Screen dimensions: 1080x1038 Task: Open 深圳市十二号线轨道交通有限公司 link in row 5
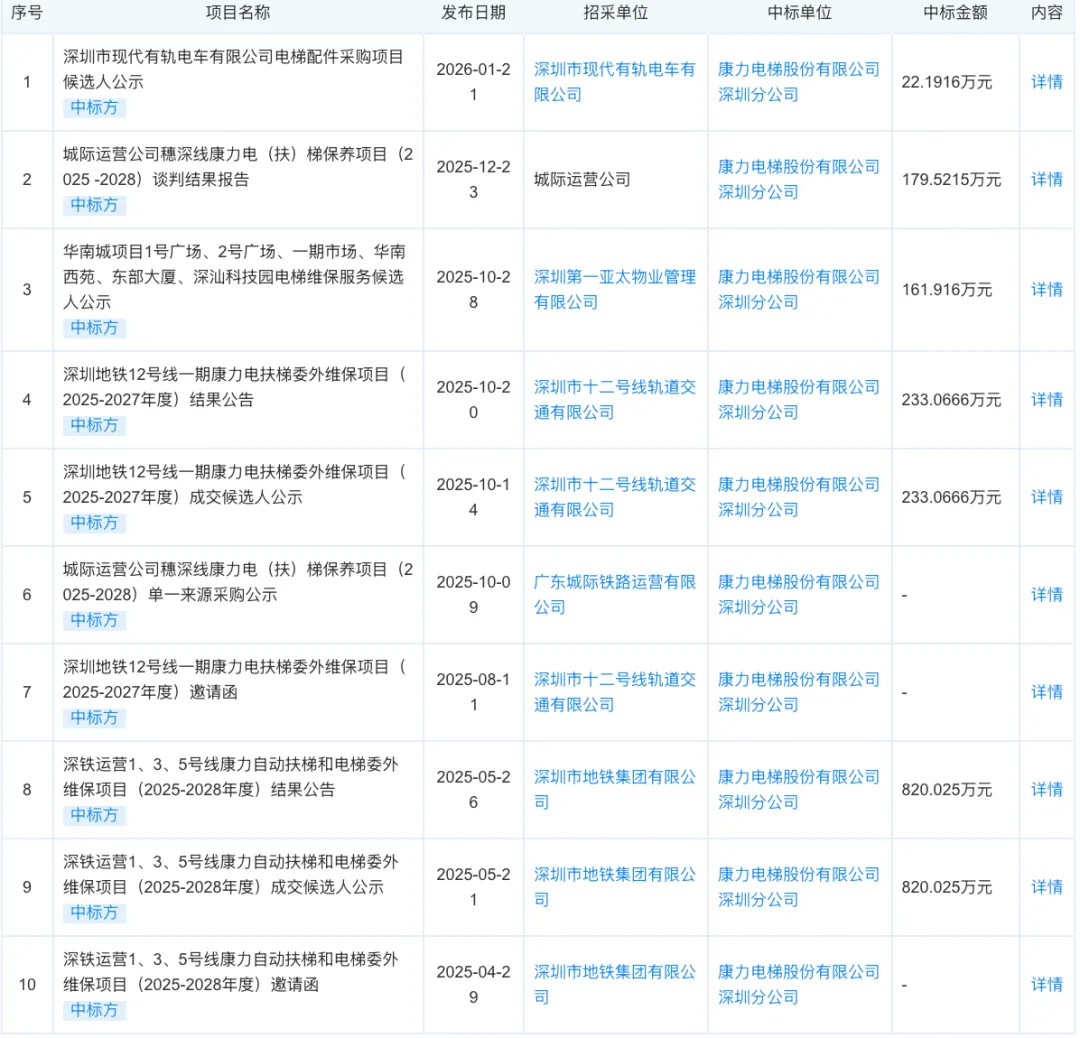(x=614, y=497)
